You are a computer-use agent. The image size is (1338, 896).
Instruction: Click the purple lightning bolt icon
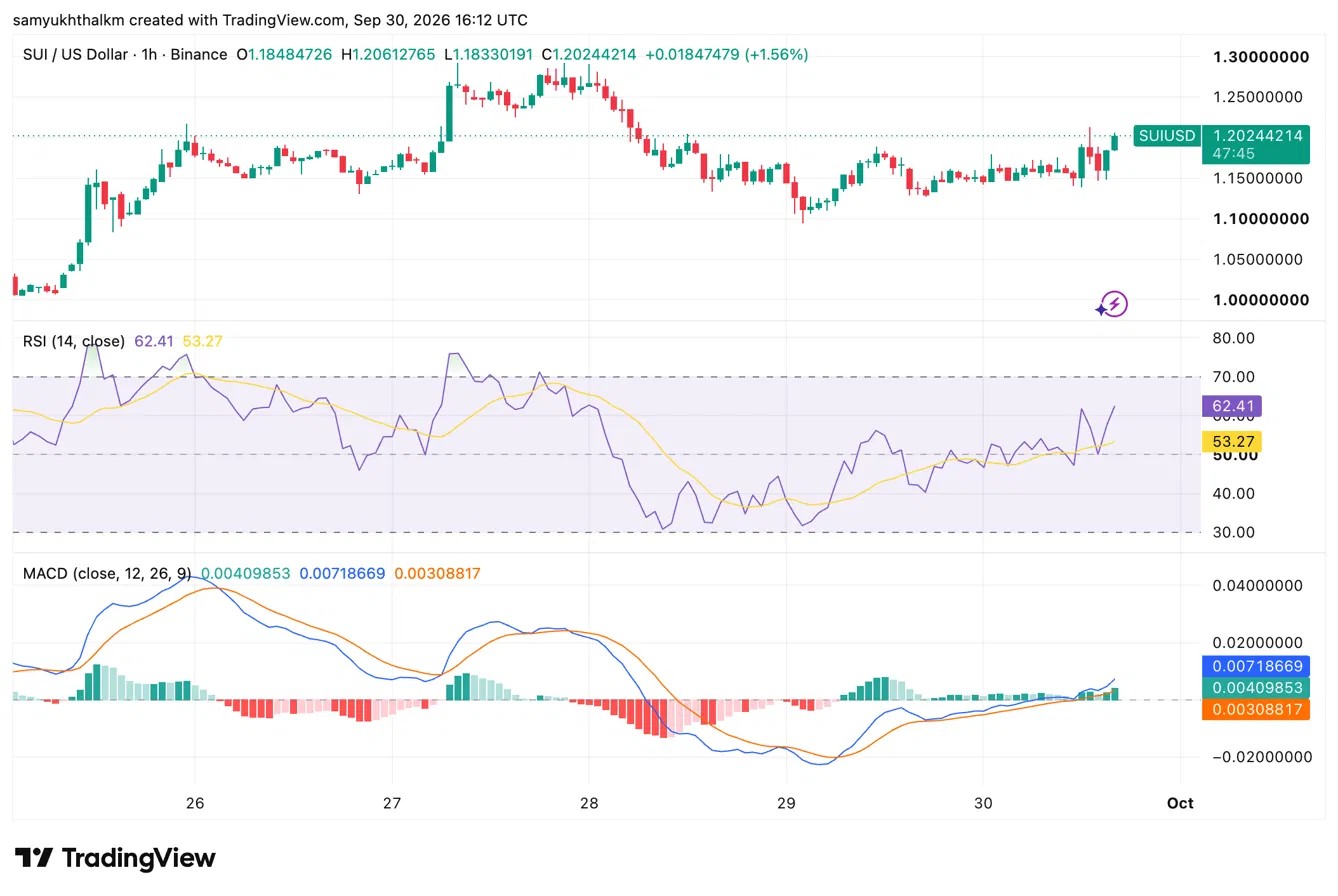point(1113,304)
